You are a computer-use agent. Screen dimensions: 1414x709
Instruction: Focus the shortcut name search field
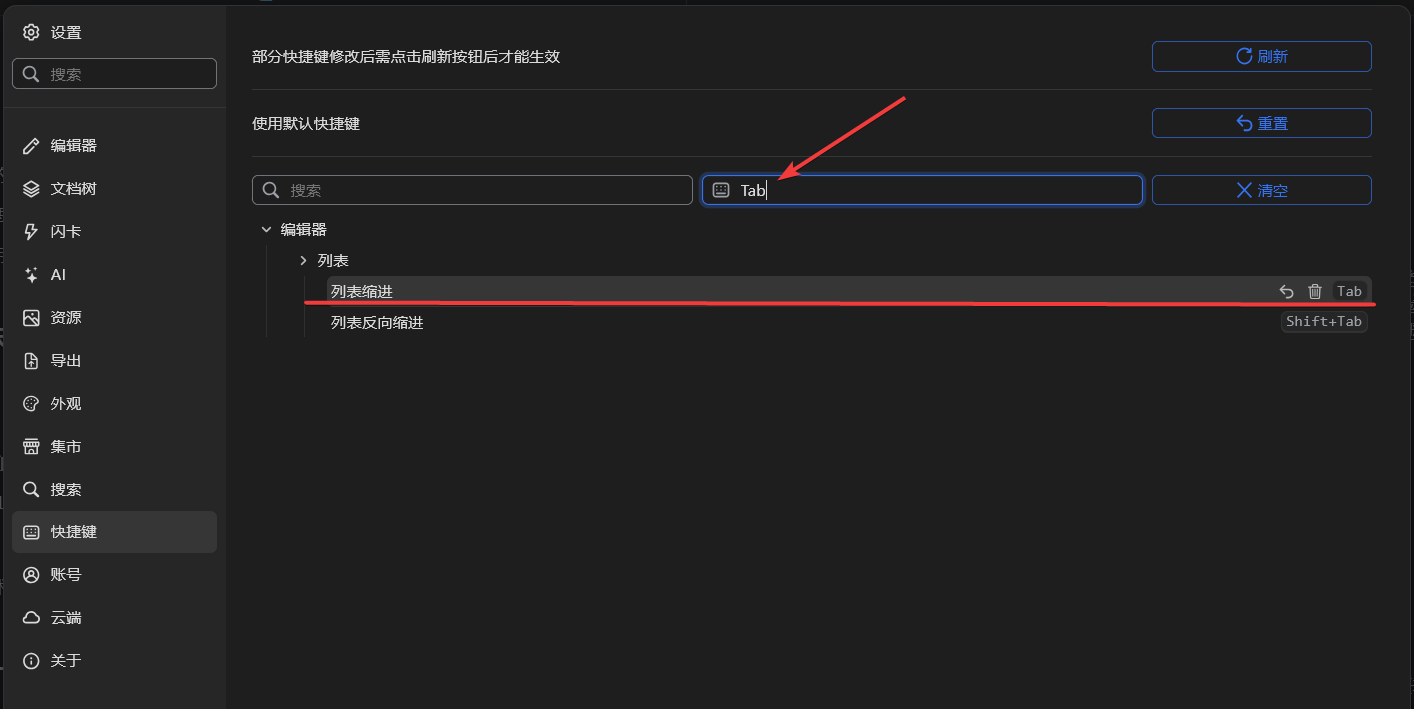point(472,190)
